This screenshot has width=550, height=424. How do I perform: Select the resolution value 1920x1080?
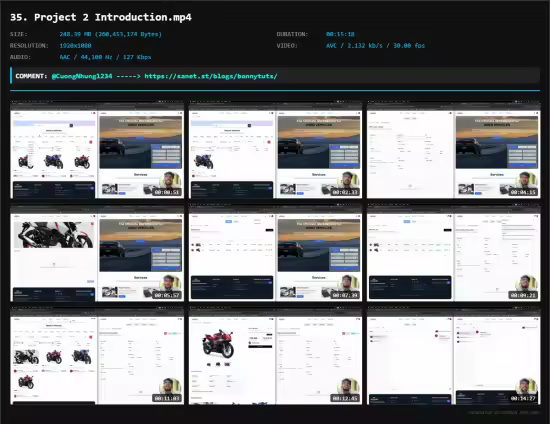(75, 46)
